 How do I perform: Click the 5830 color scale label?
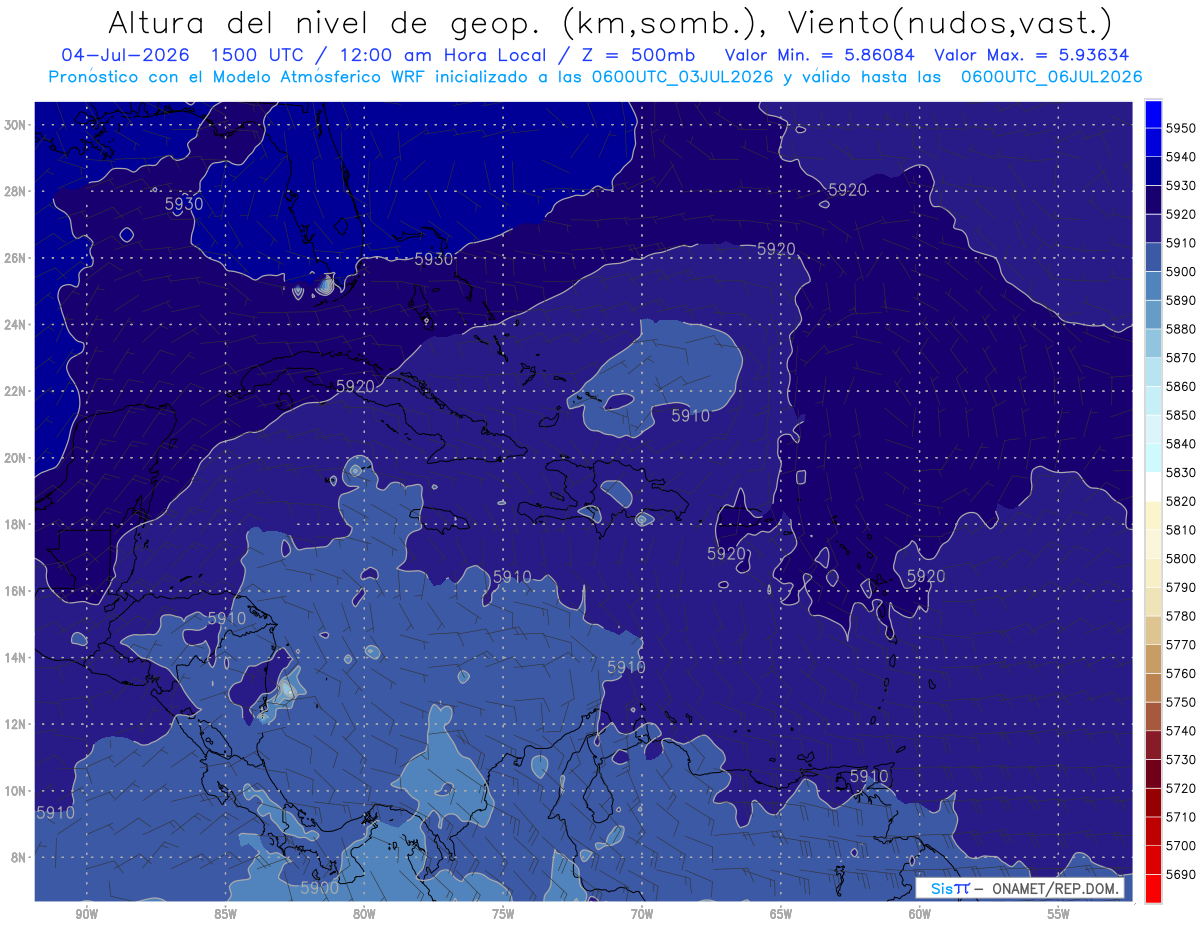(1181, 472)
